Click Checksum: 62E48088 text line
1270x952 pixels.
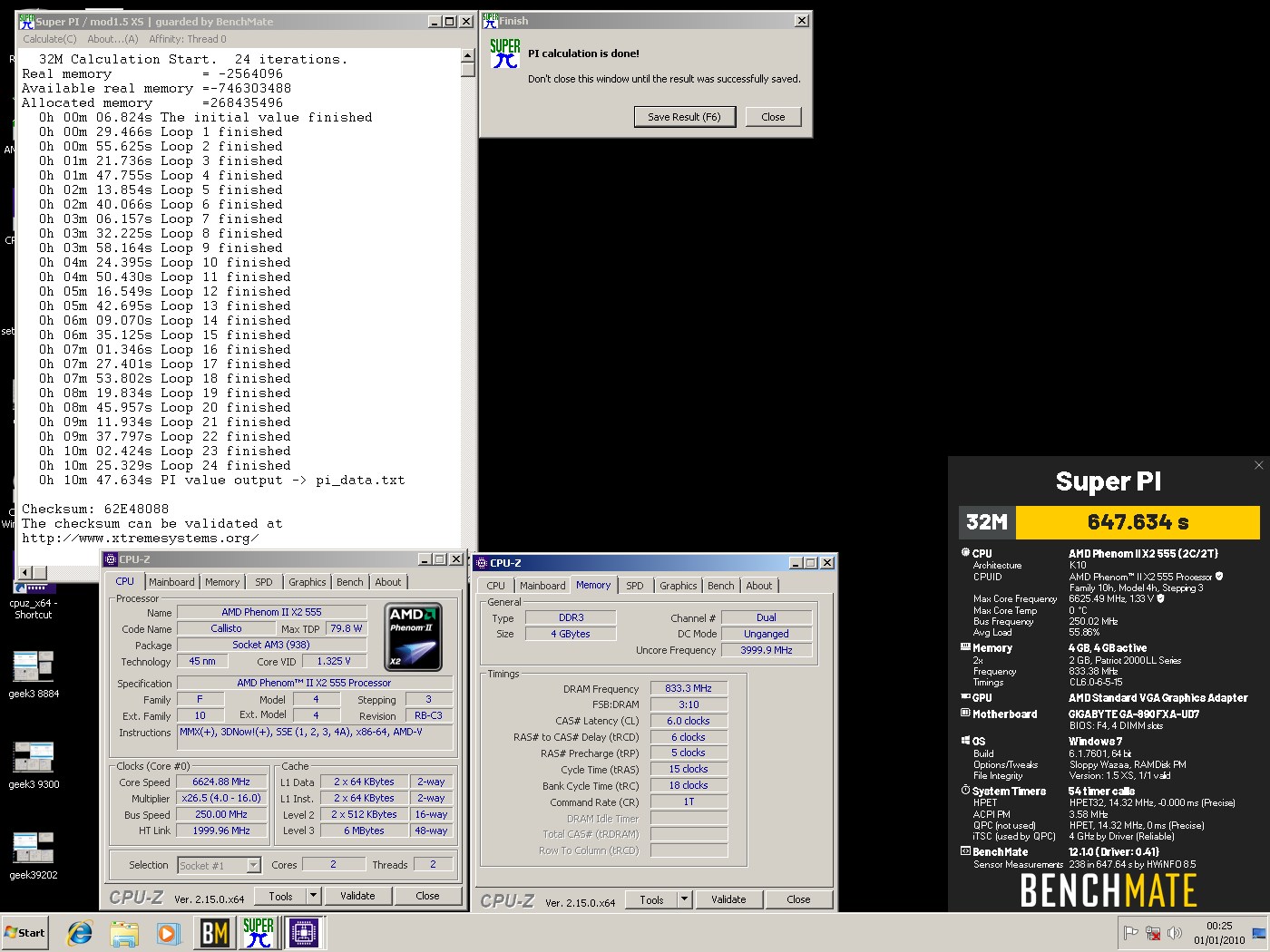click(95, 509)
